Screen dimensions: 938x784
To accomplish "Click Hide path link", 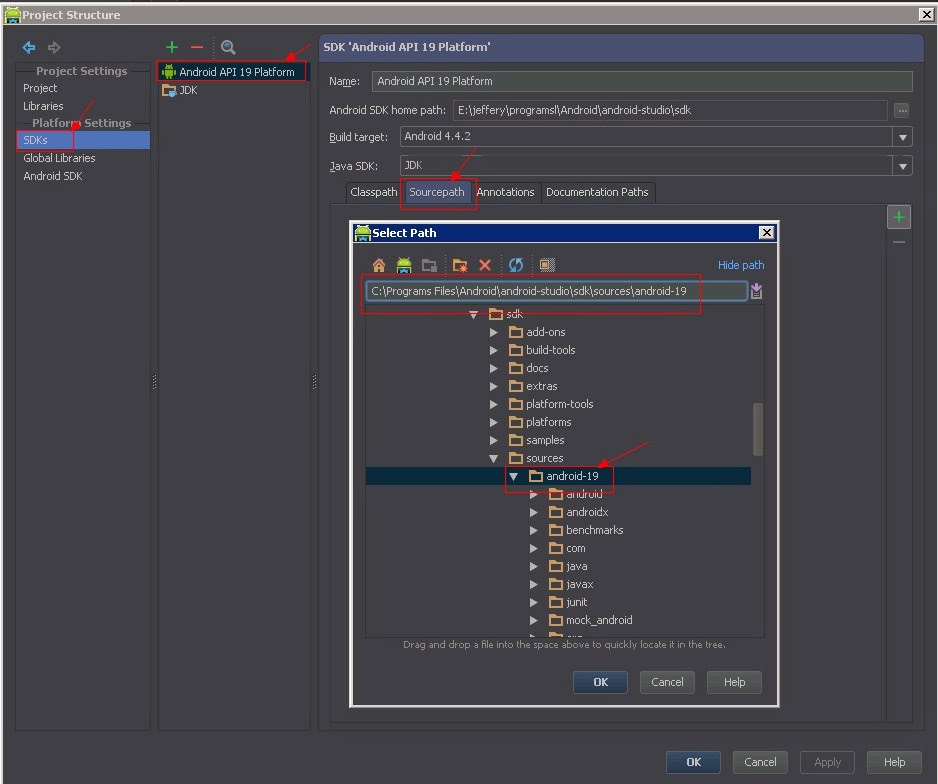I will coord(741,265).
